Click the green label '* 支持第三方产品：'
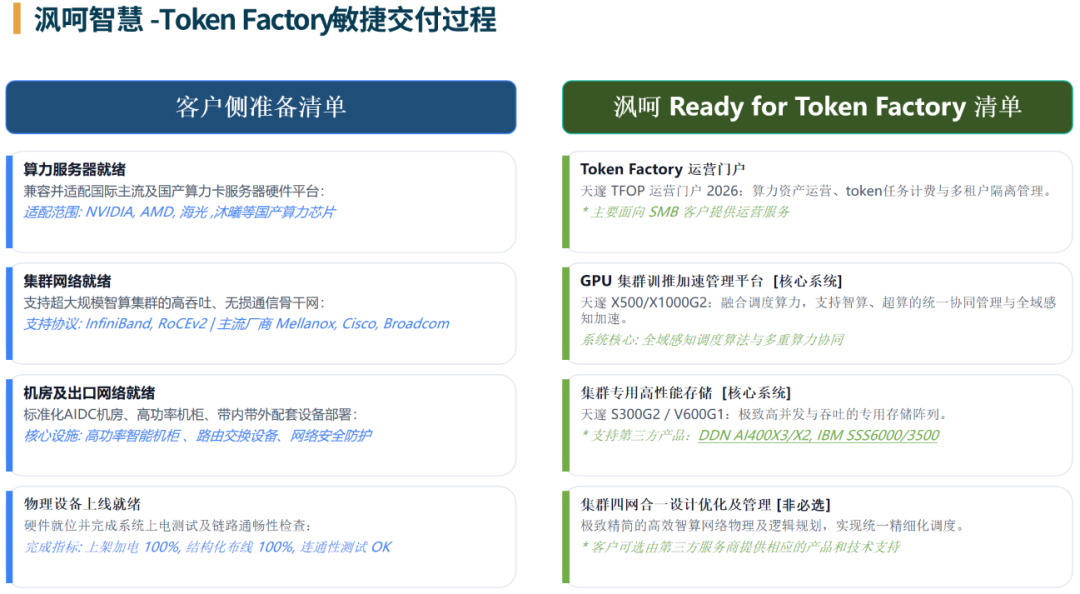The image size is (1080, 594). tap(636, 436)
